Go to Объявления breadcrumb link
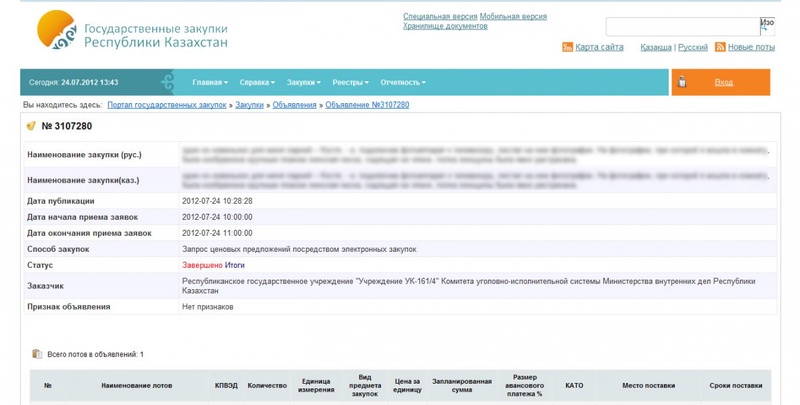 (x=294, y=105)
